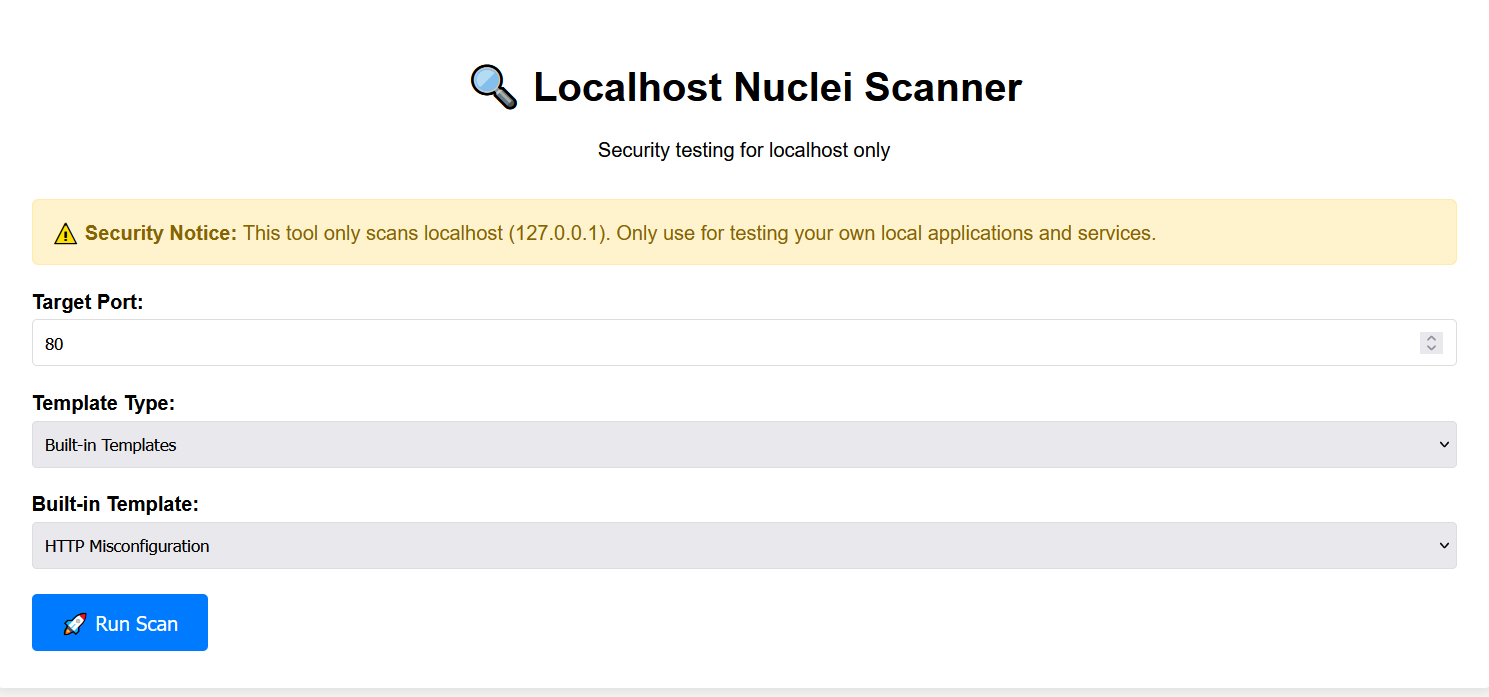
Task: Click the 'Built-in Templates' selected value
Action: click(111, 445)
